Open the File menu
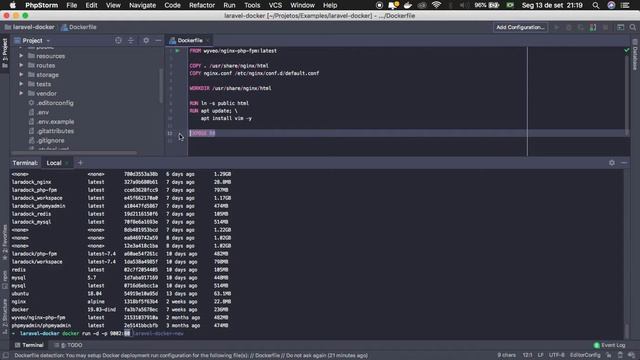 [x=72, y=5]
